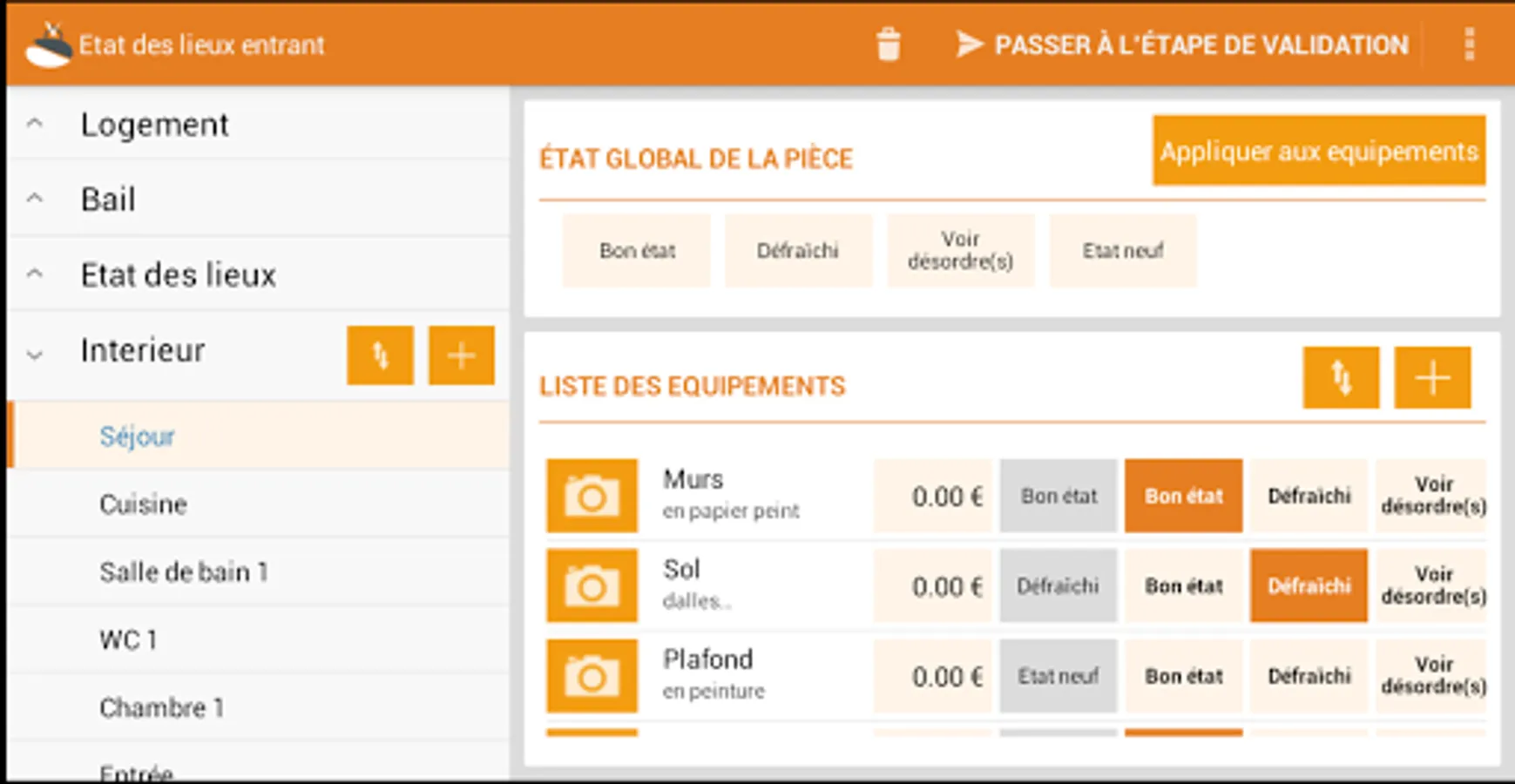1515x784 pixels.
Task: Set Plafond condition to Bon état
Action: [x=1182, y=675]
